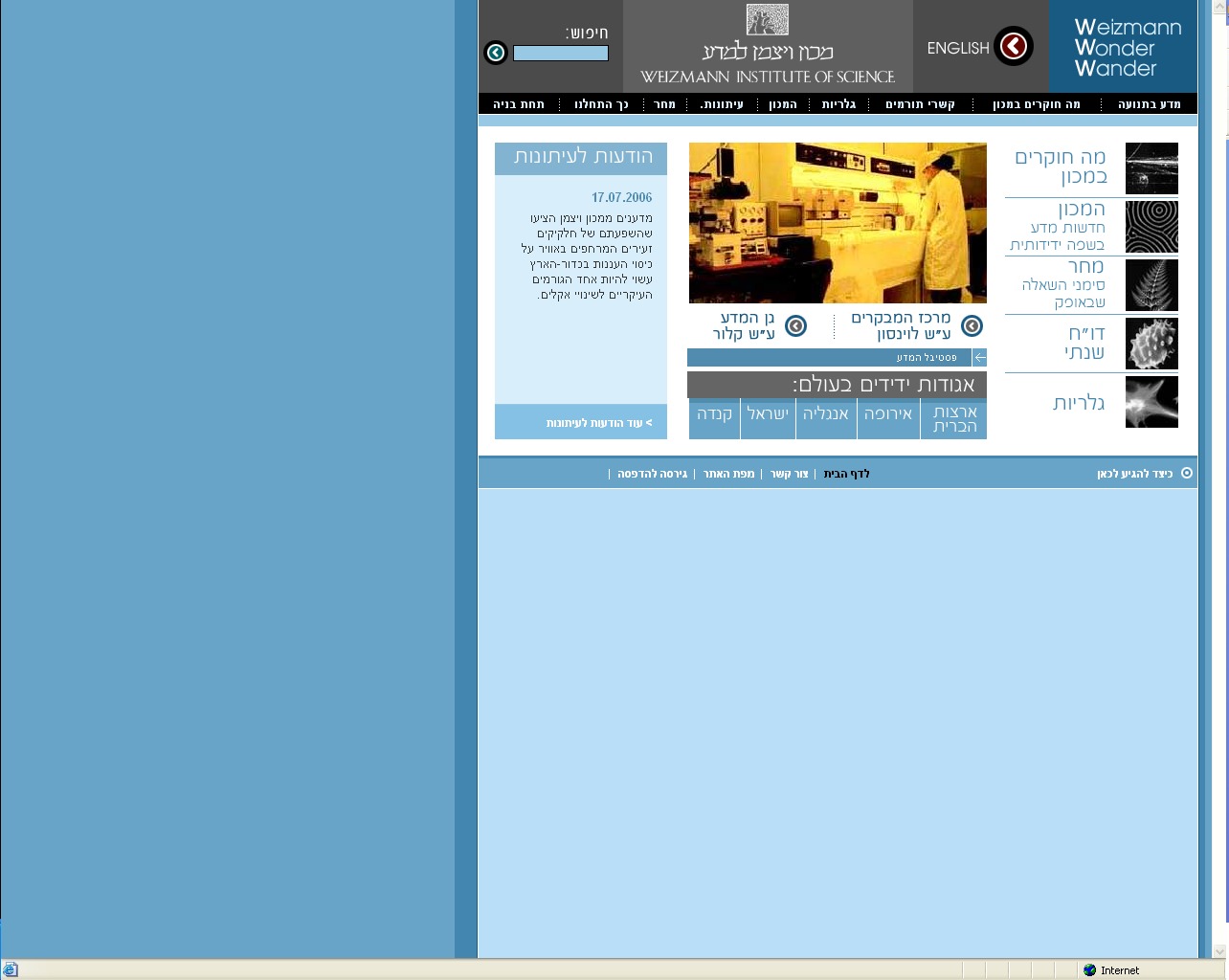
Task: Click the small arrow beside פסטיבל המדע
Action: [x=979, y=358]
